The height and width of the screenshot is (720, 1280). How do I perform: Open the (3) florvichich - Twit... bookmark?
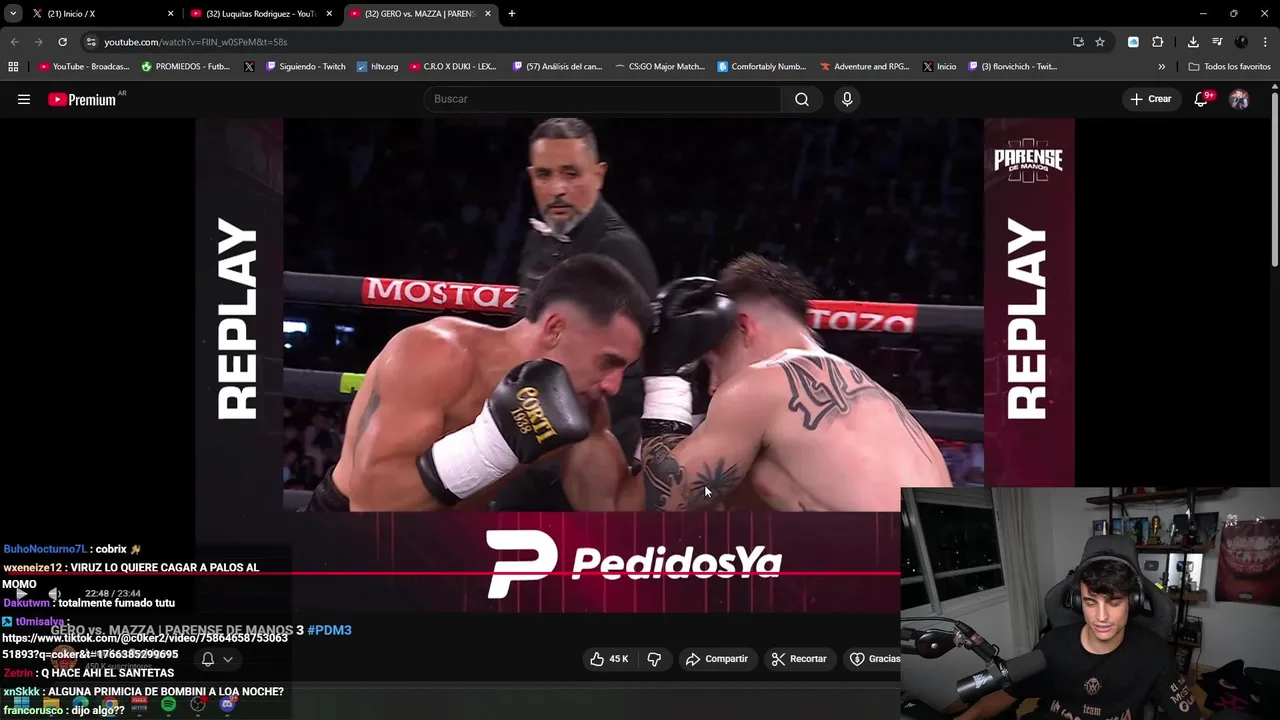(1012, 67)
